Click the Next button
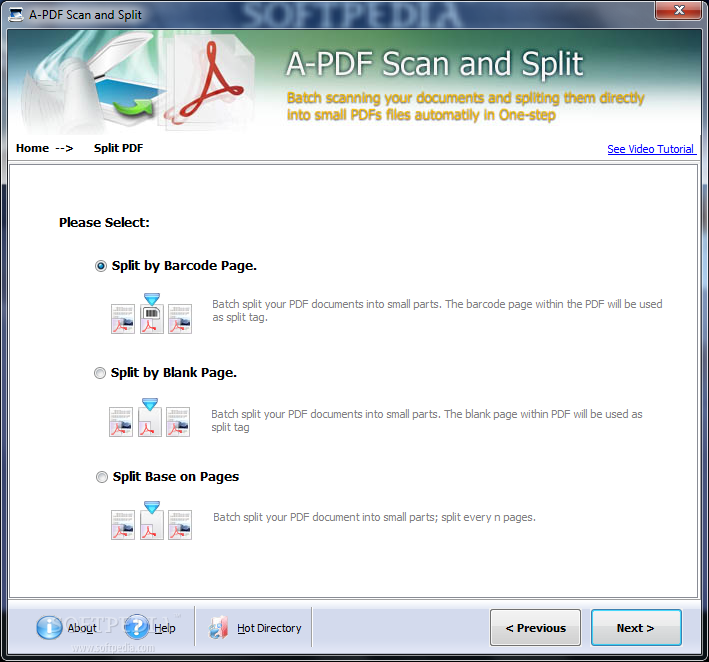The width and height of the screenshot is (709, 662). coord(636,628)
